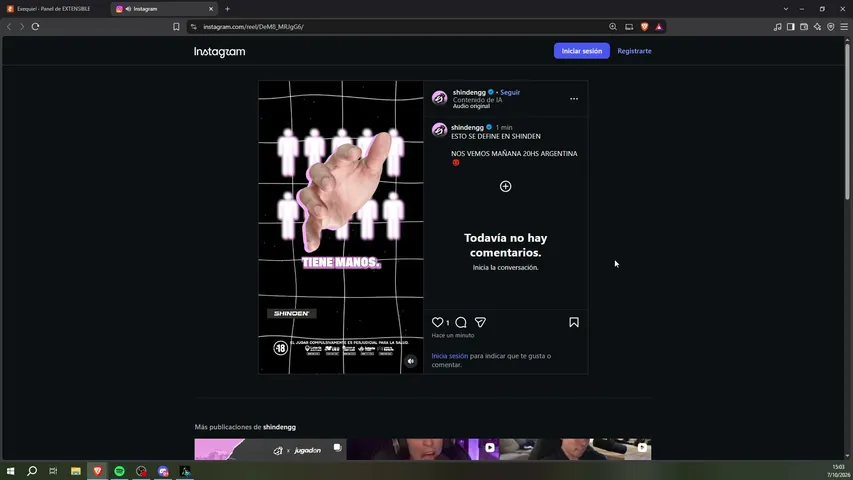Open the comment bubble icon
The image size is (853, 480).
[x=461, y=322]
